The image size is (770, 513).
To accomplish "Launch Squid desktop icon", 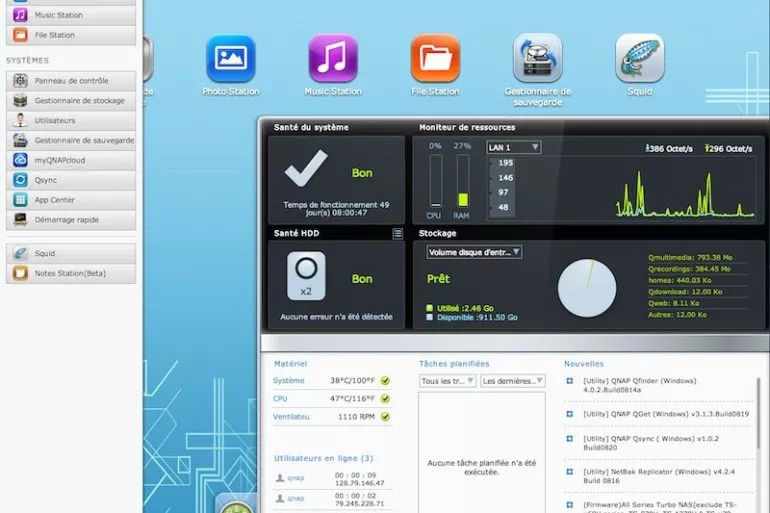I will tap(640, 59).
